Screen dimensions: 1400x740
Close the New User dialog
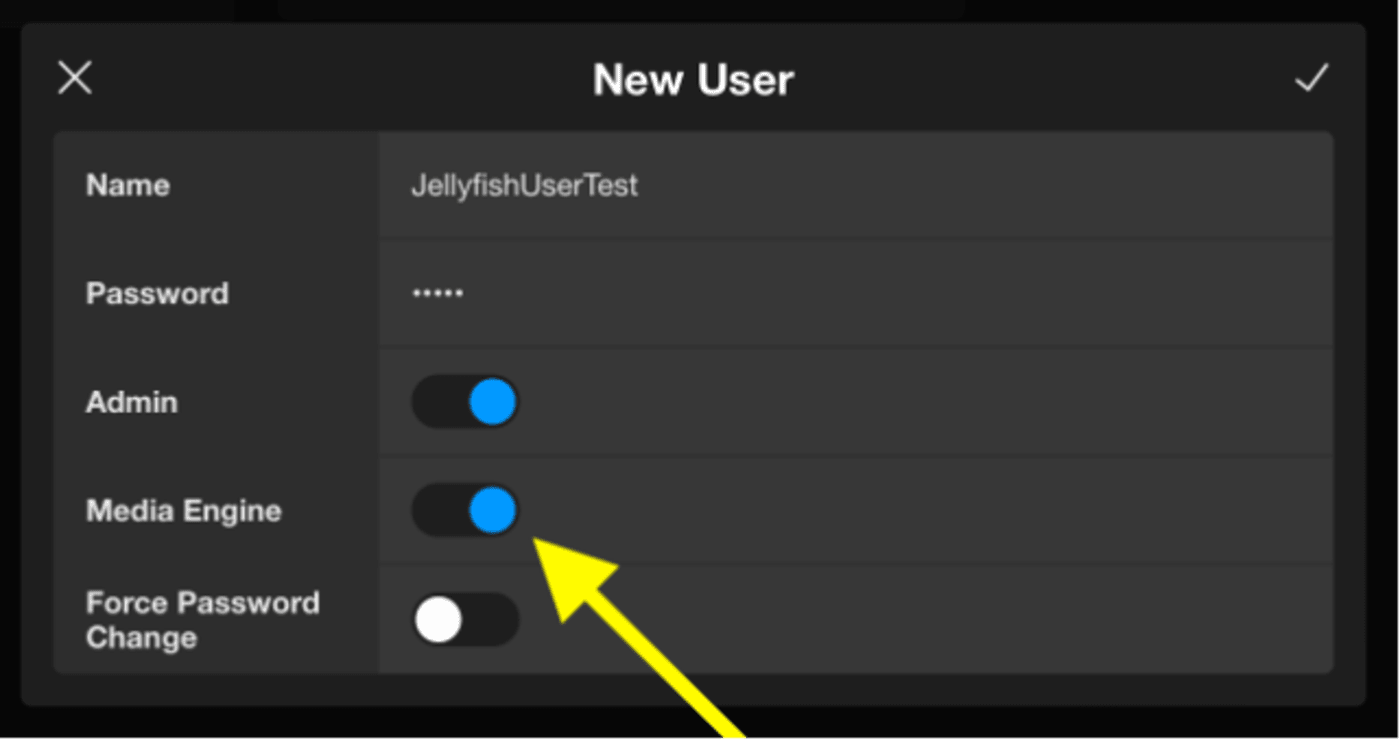pos(75,78)
